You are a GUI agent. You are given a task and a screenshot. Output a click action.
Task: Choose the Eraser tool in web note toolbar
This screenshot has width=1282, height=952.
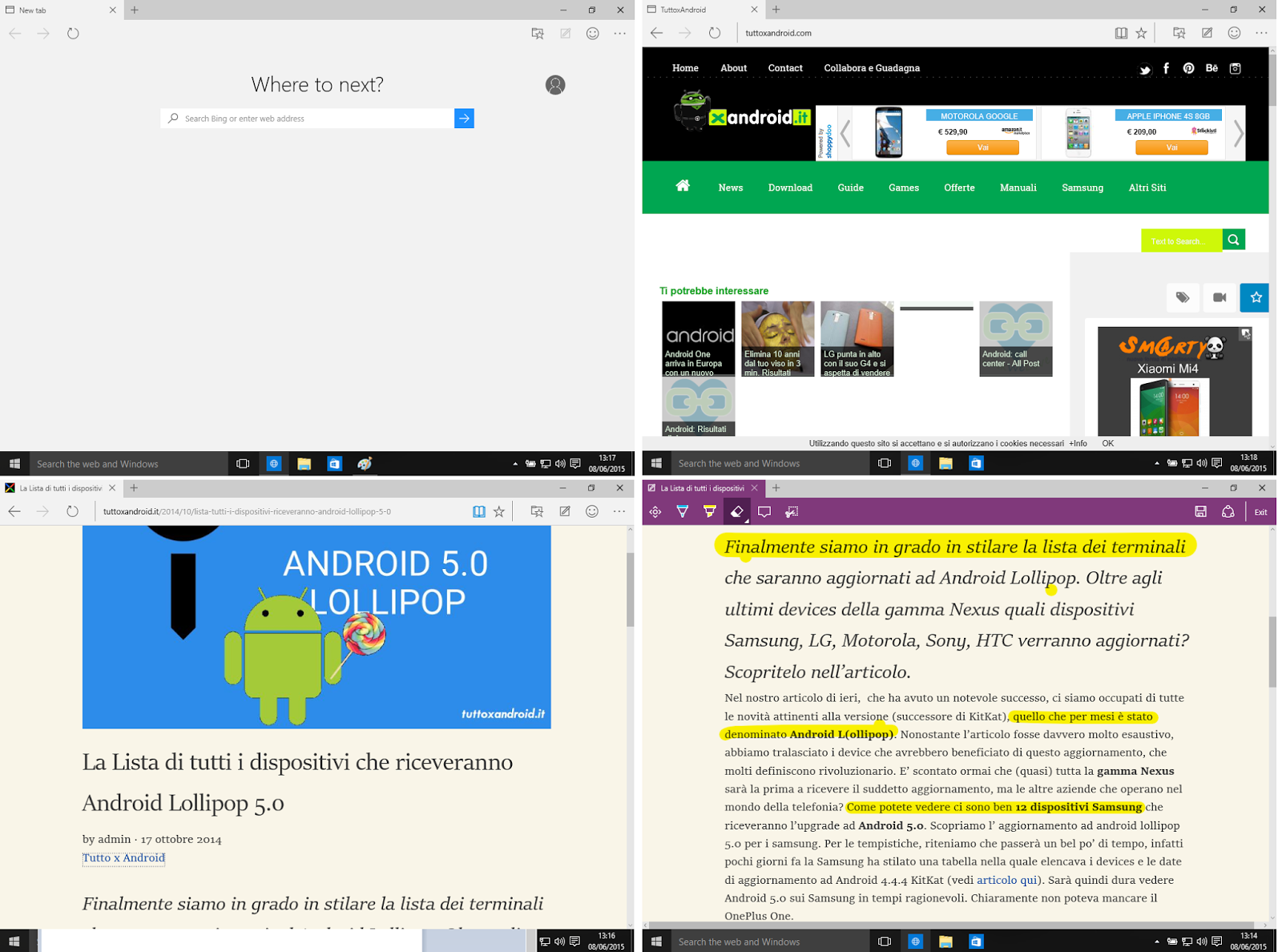pyautogui.click(x=737, y=511)
